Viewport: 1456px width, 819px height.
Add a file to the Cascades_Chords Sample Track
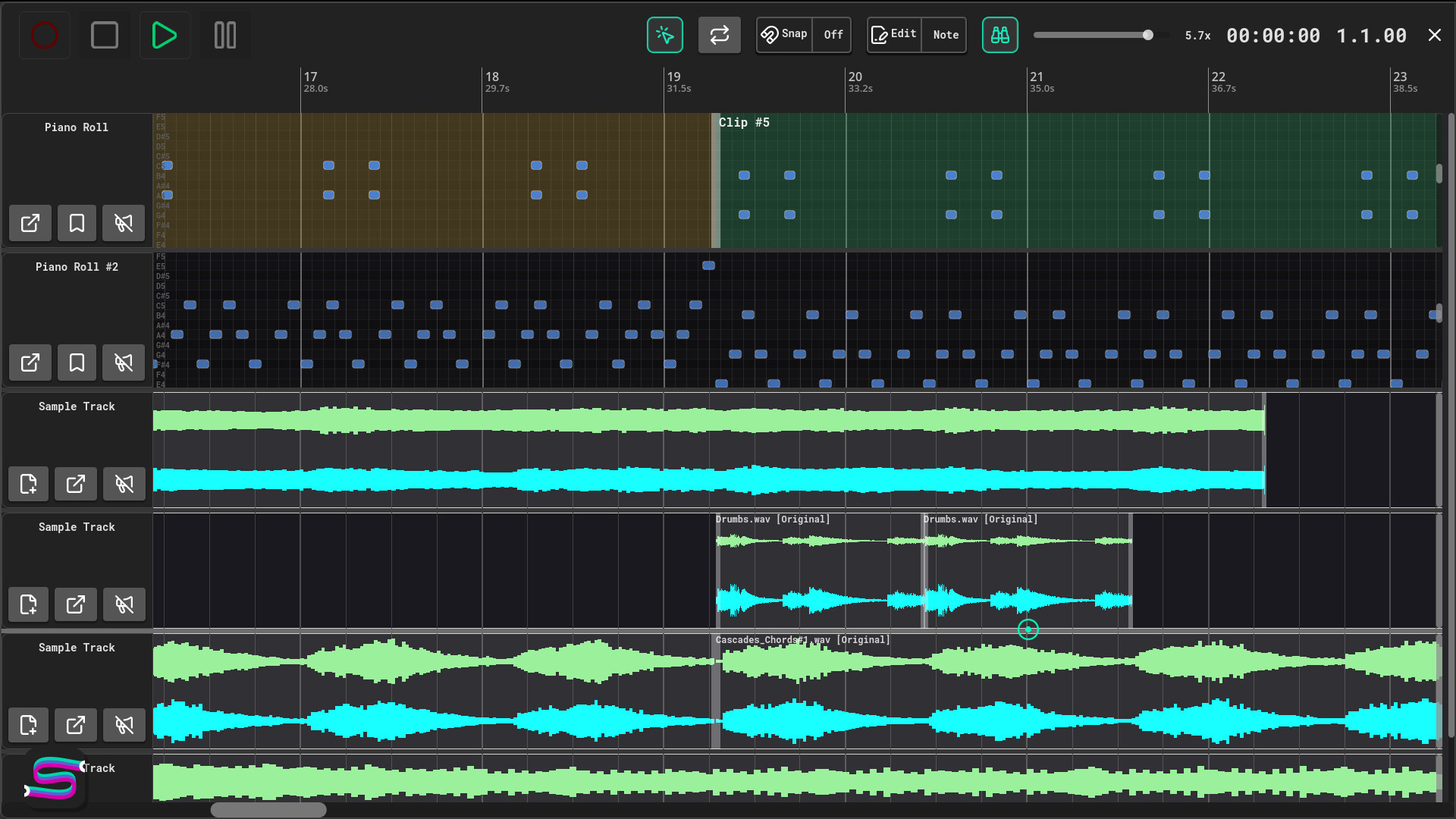pos(29,725)
